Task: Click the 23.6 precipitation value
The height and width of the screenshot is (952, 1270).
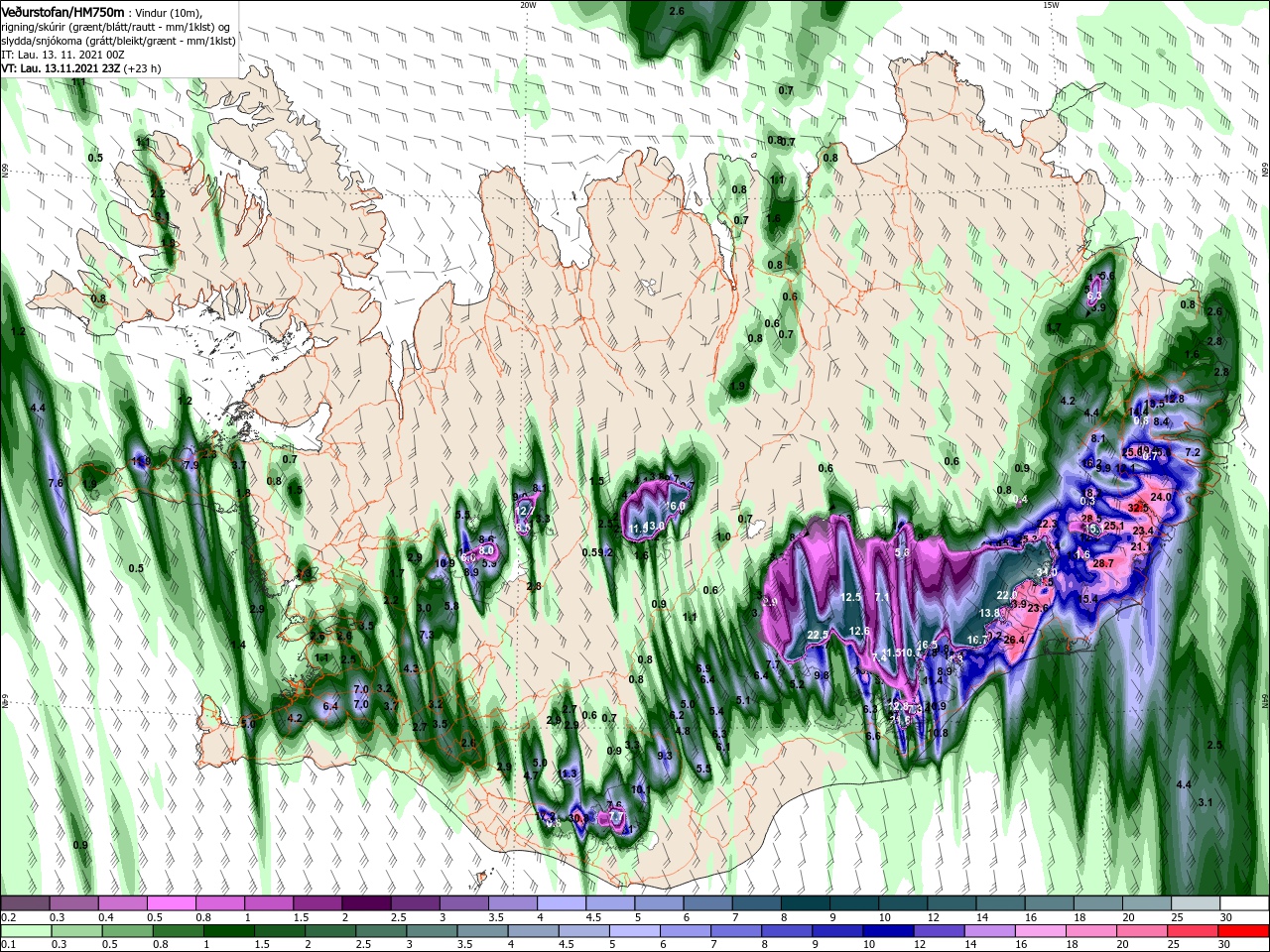Action: pos(1038,608)
